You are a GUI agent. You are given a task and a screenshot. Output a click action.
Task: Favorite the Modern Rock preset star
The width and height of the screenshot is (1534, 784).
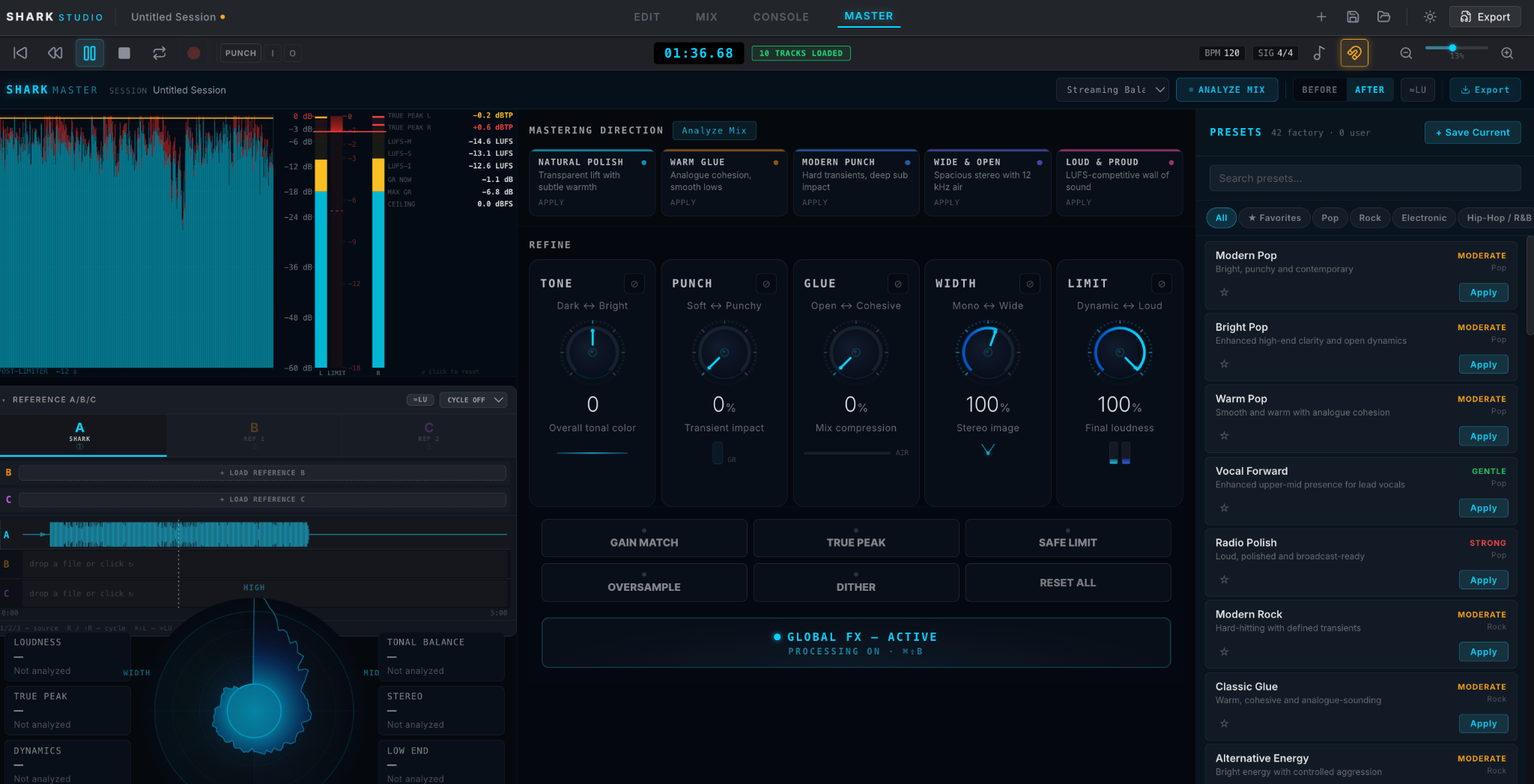1224,651
